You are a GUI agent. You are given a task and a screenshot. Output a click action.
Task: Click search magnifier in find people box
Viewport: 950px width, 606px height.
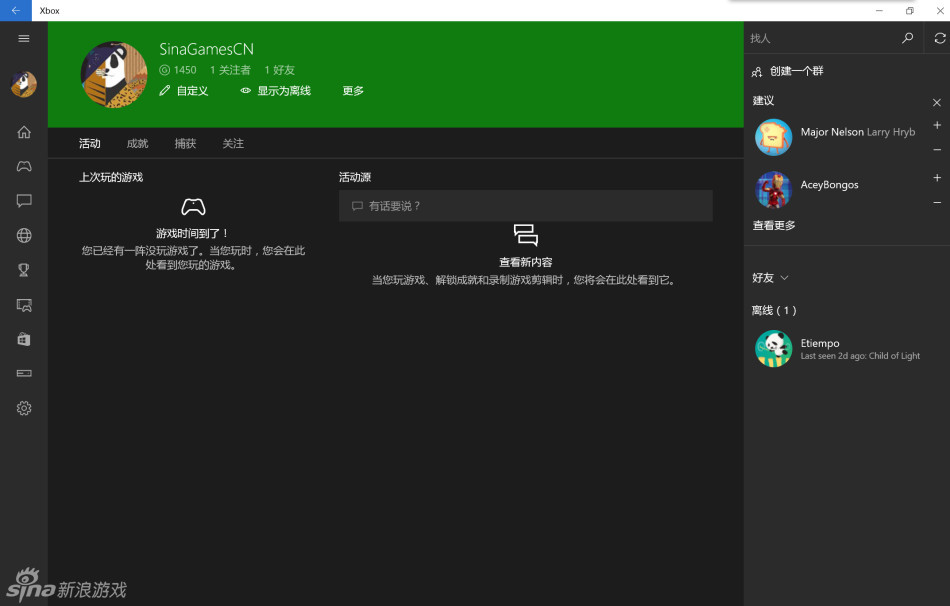907,38
